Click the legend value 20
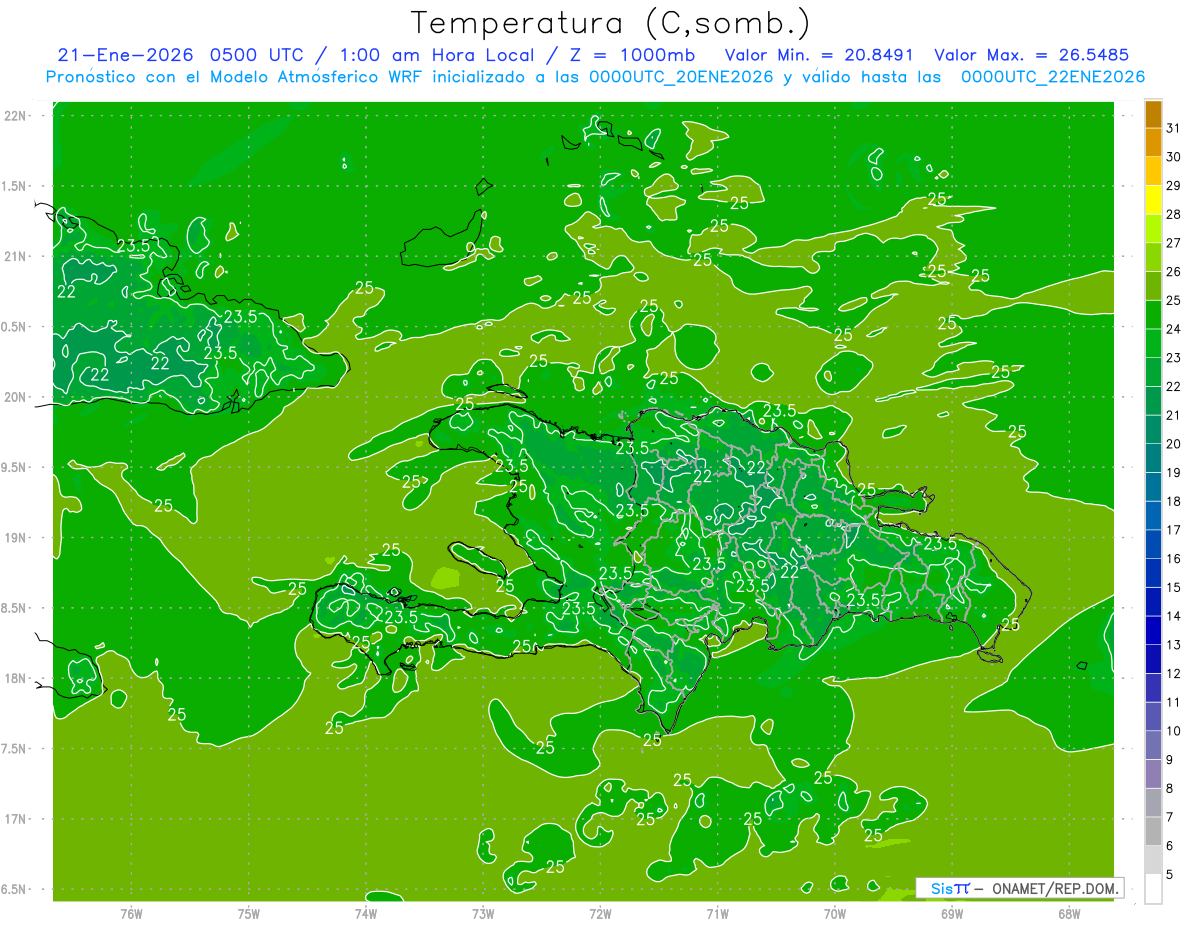The image size is (1200, 927). pos(1174,444)
